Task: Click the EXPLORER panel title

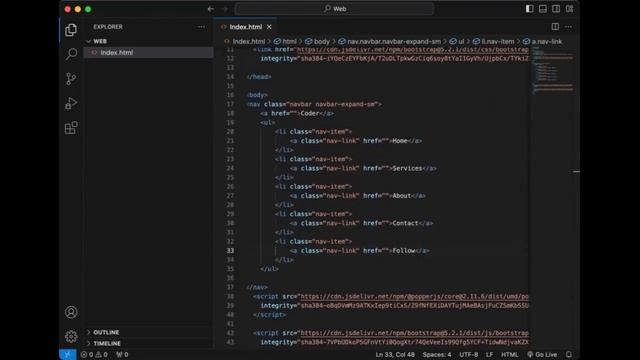Action: [x=108, y=27]
